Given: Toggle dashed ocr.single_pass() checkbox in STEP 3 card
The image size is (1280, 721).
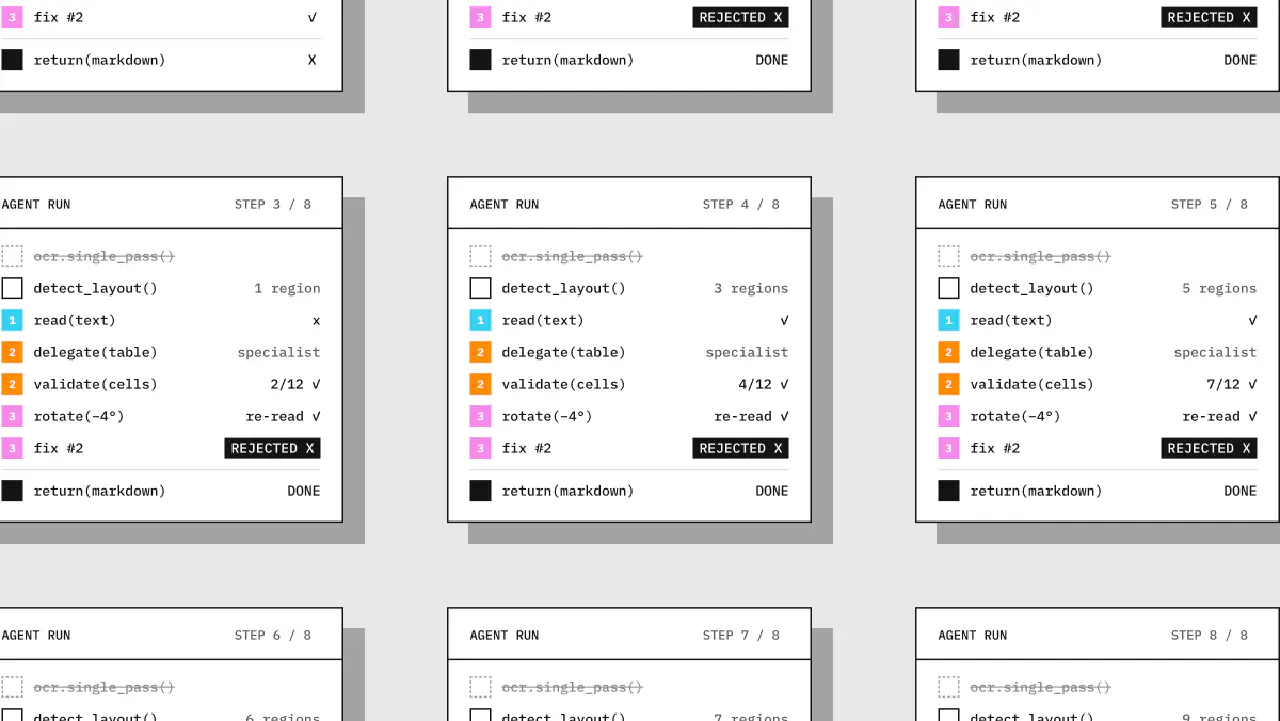Looking at the screenshot, I should [x=11, y=256].
